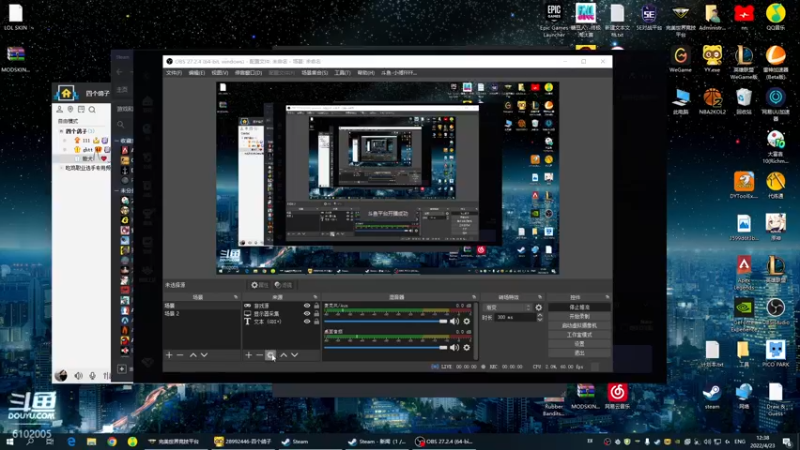Open OBS Studio desktop shortcut
Viewport: 800px width, 450px height.
point(776,311)
